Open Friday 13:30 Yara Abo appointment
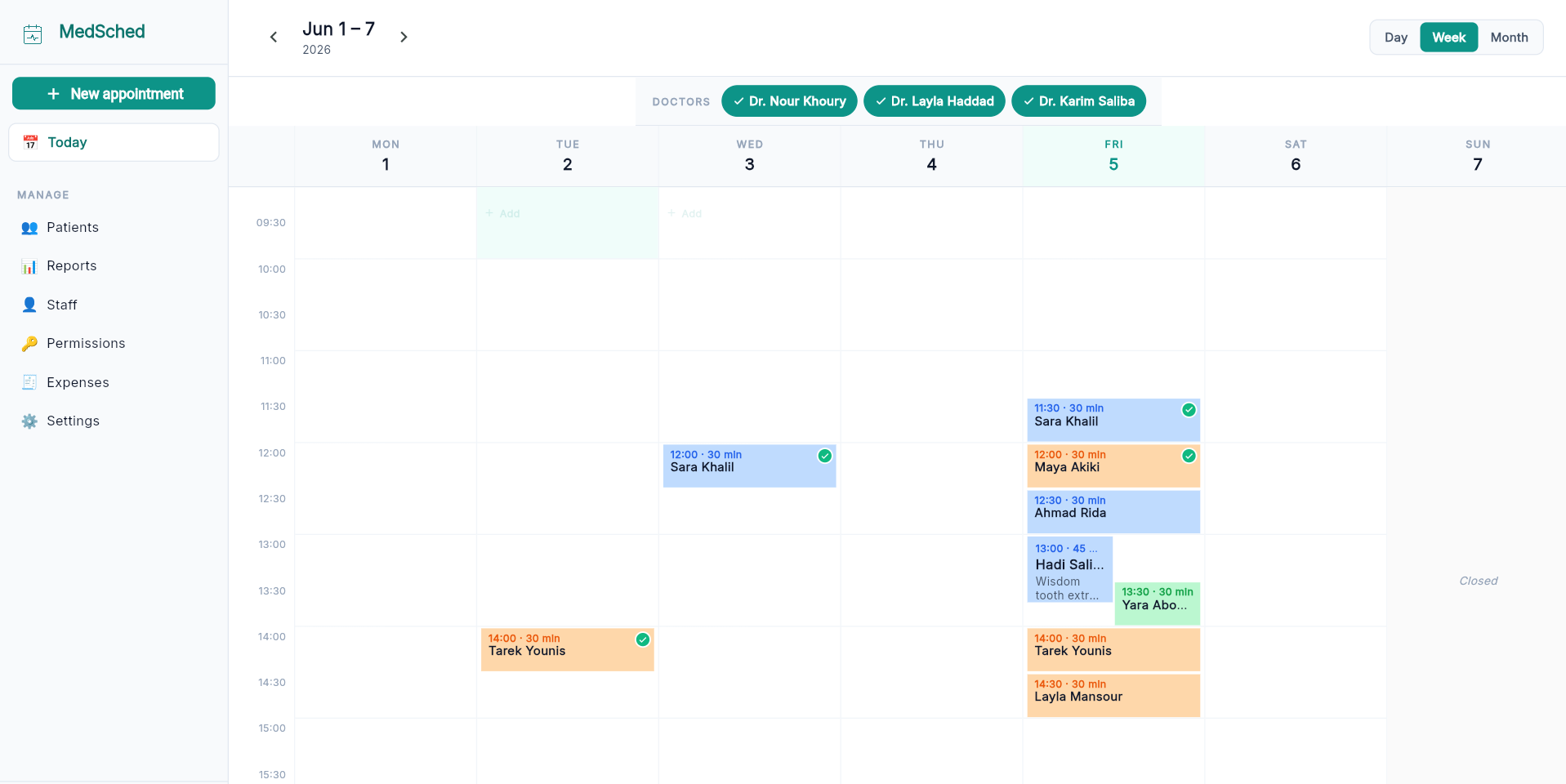The width and height of the screenshot is (1566, 784). coord(1158,604)
